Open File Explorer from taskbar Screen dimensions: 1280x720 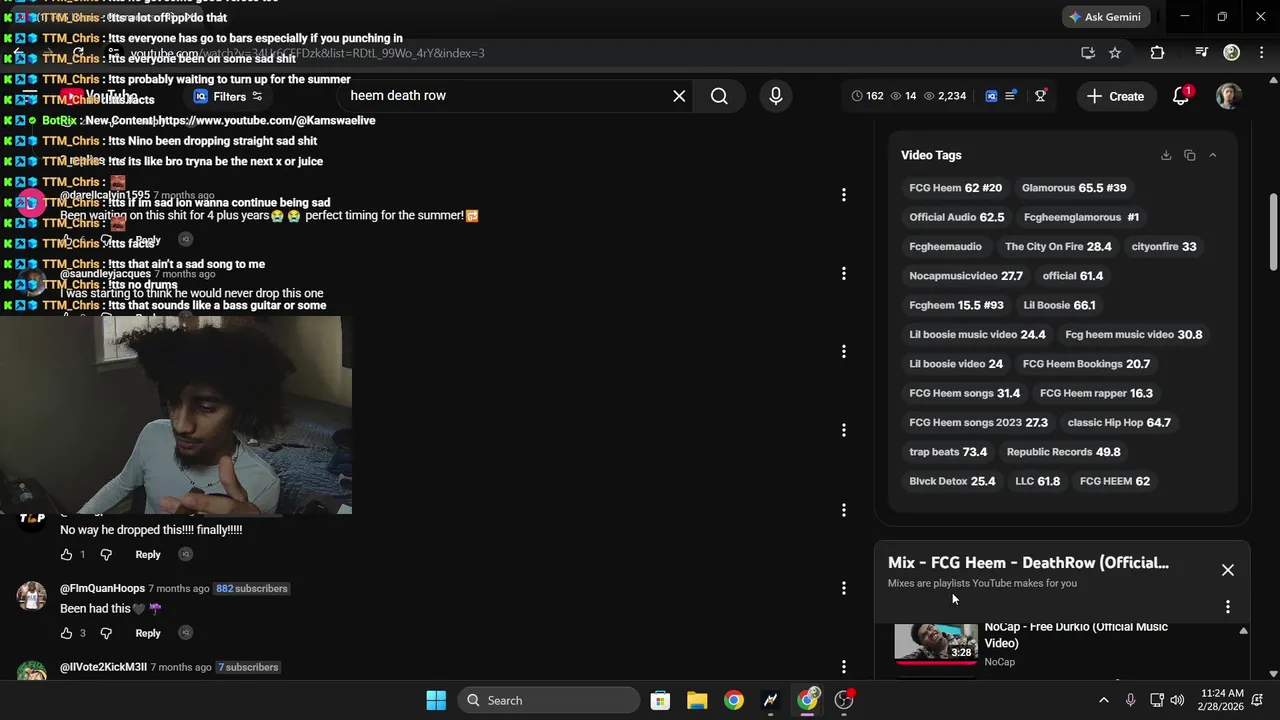(697, 700)
